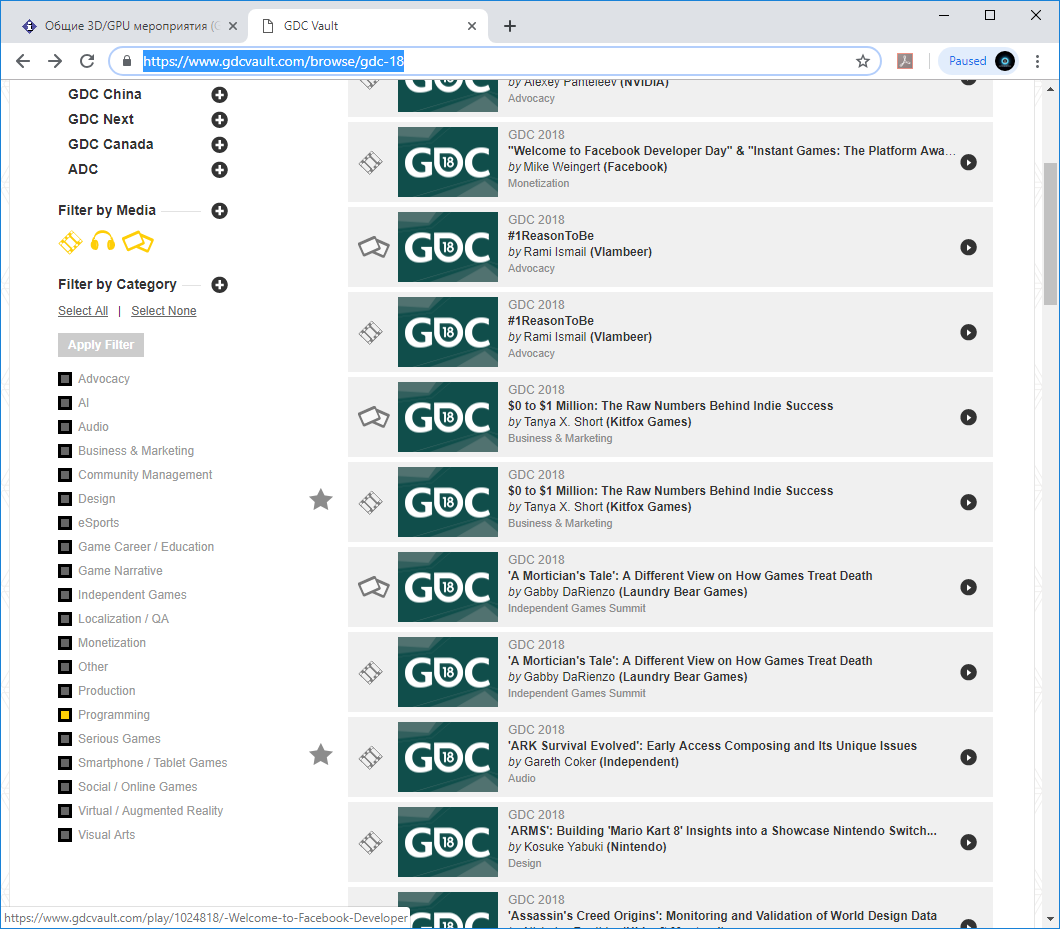
Task: Click the video media filter icon
Action: (70, 241)
